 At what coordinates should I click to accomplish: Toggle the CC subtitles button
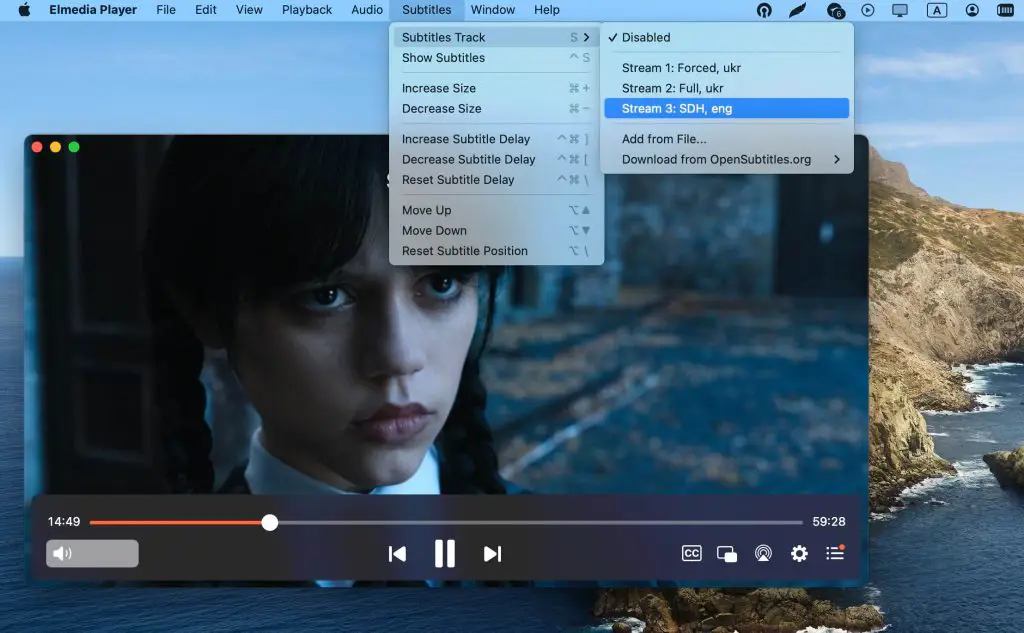tap(692, 553)
